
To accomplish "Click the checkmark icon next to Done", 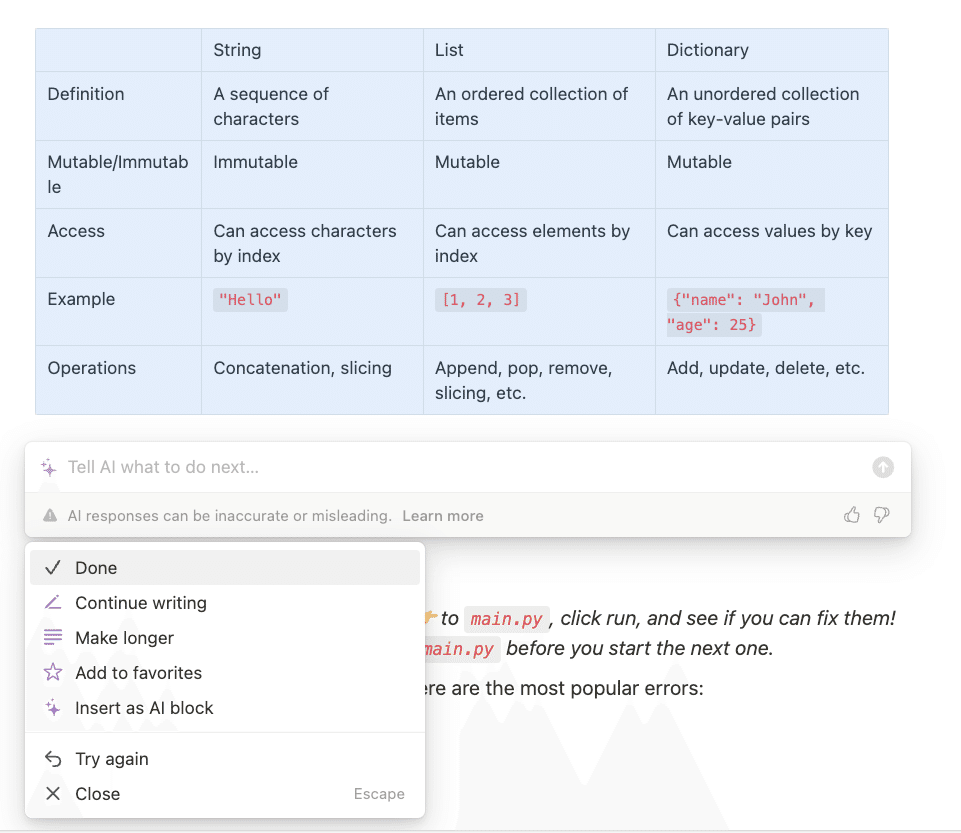I will (53, 567).
